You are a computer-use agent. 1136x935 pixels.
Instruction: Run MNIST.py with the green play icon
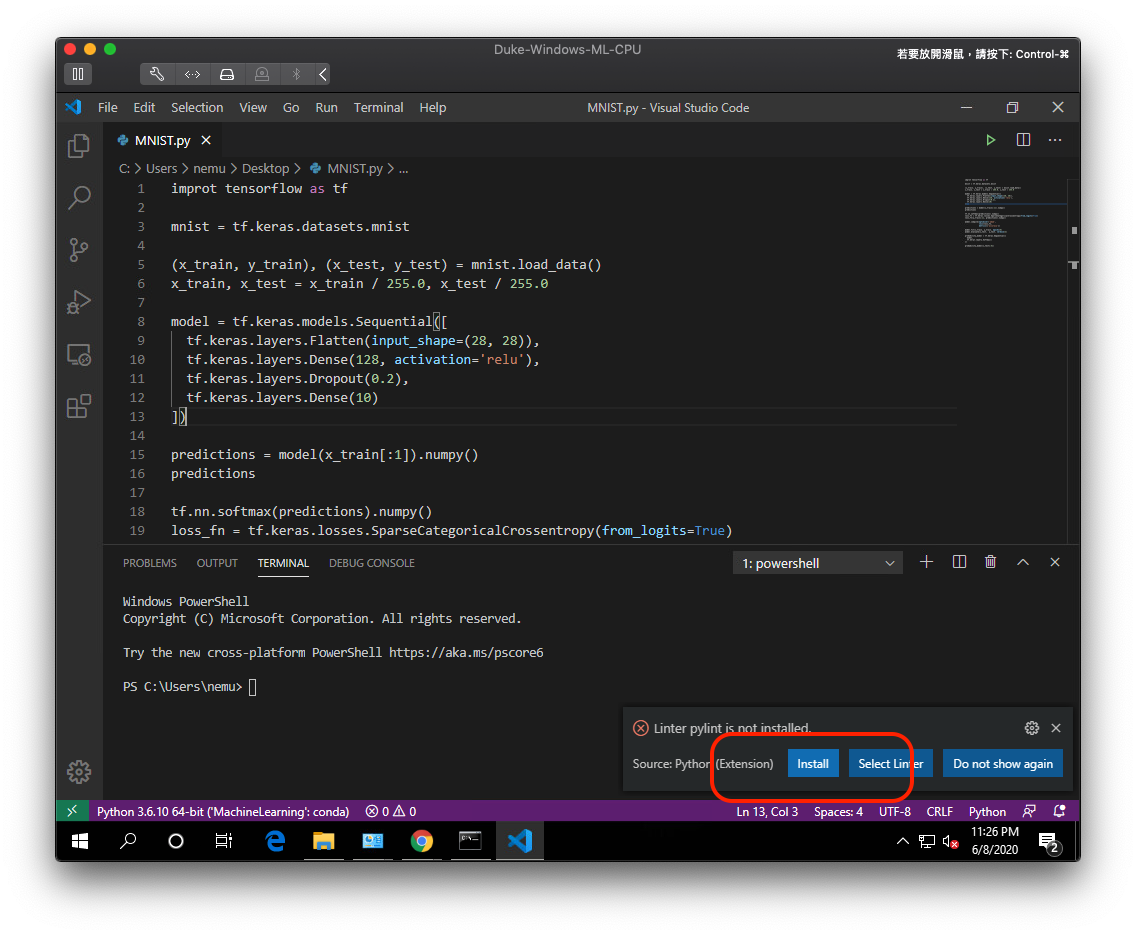pos(990,140)
